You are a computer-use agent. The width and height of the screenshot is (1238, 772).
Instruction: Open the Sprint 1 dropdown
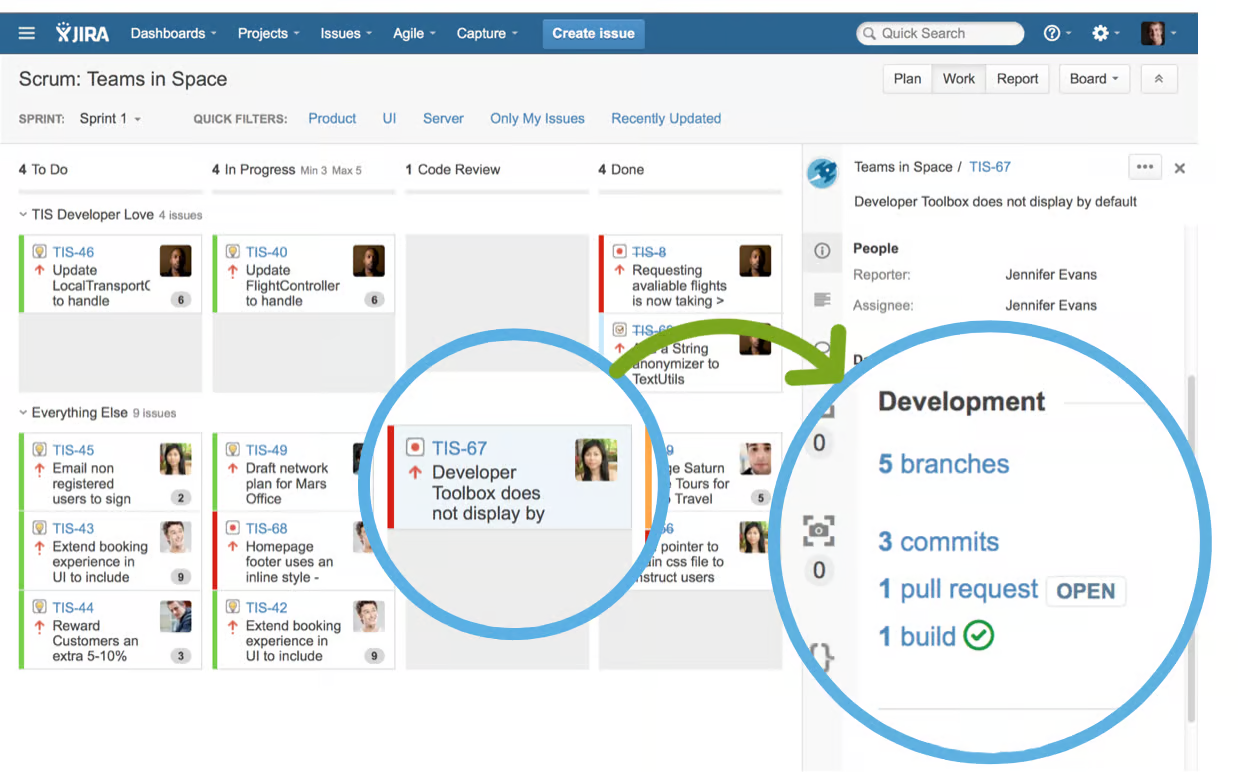110,118
